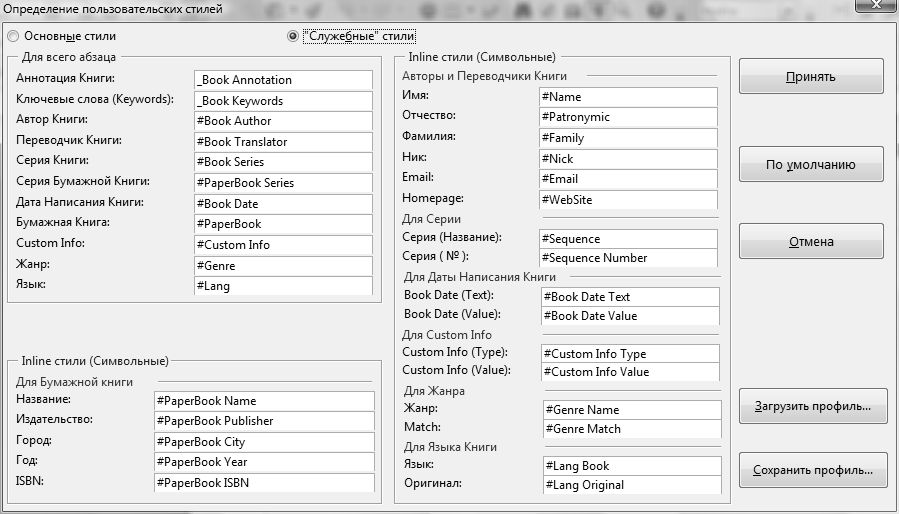Edit the "_Book Keywords" field
The width and height of the screenshot is (899, 514).
283,101
